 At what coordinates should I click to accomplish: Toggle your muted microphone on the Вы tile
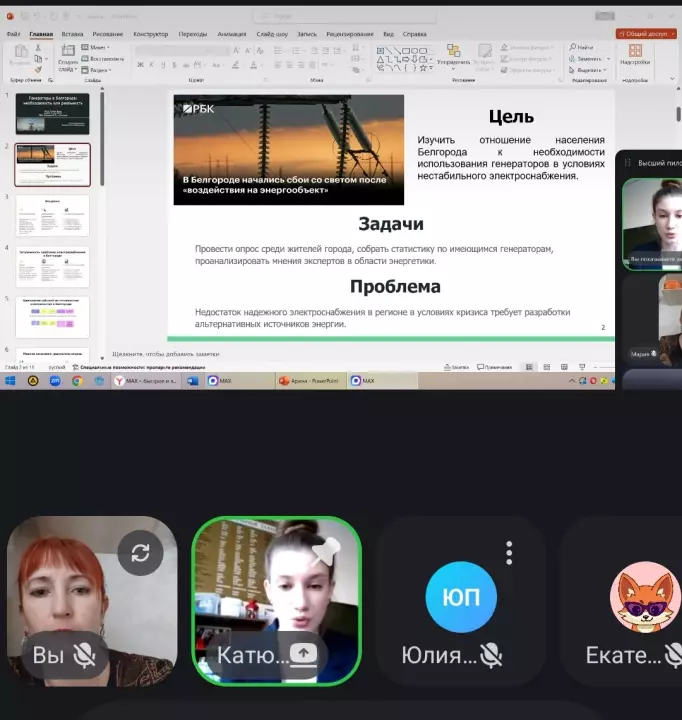85,656
